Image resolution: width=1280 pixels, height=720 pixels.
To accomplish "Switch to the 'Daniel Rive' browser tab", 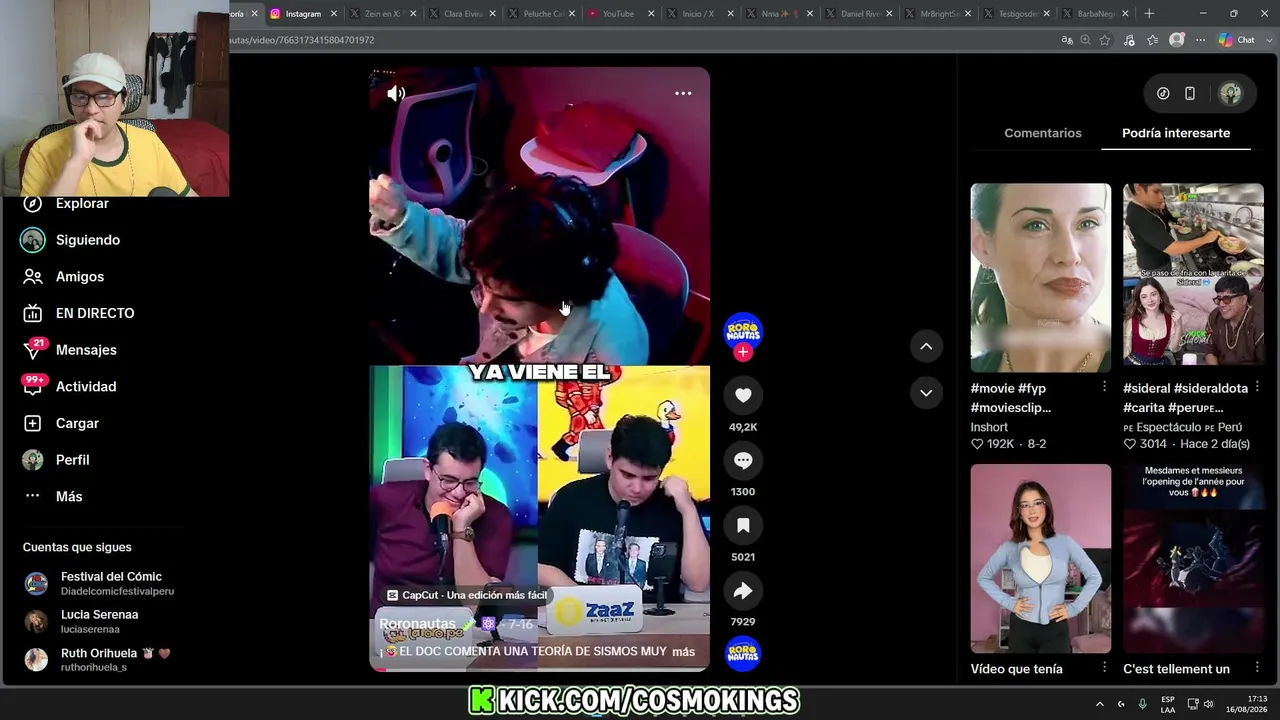I will (x=860, y=14).
